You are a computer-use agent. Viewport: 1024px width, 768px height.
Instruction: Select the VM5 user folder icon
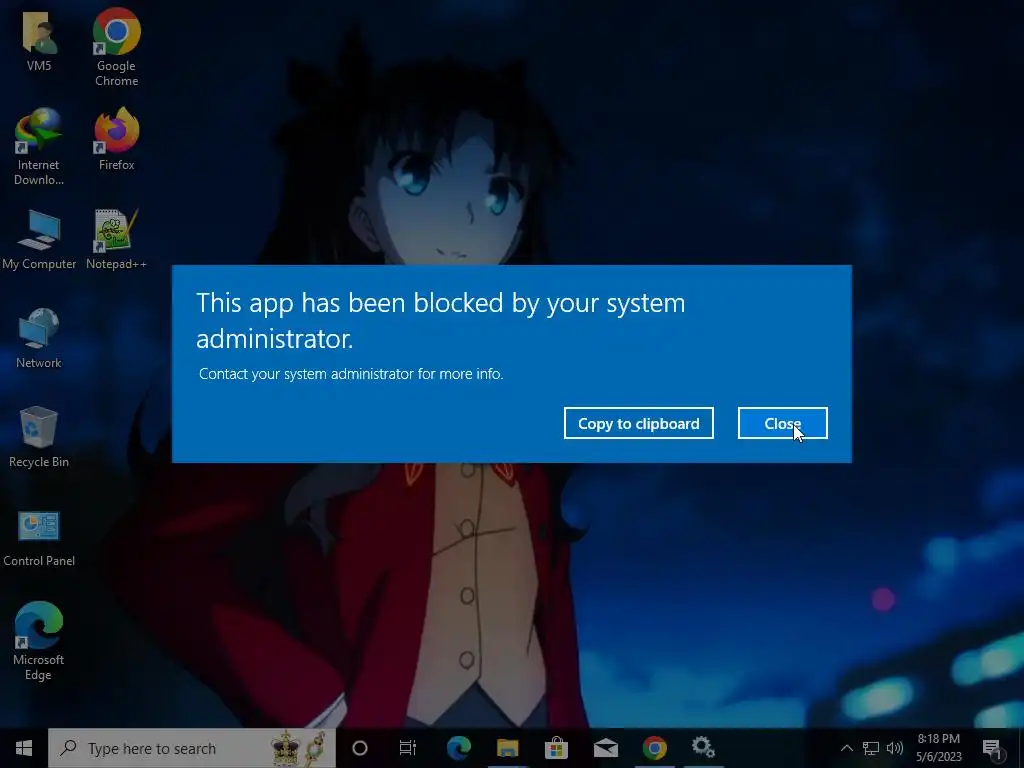(x=39, y=41)
